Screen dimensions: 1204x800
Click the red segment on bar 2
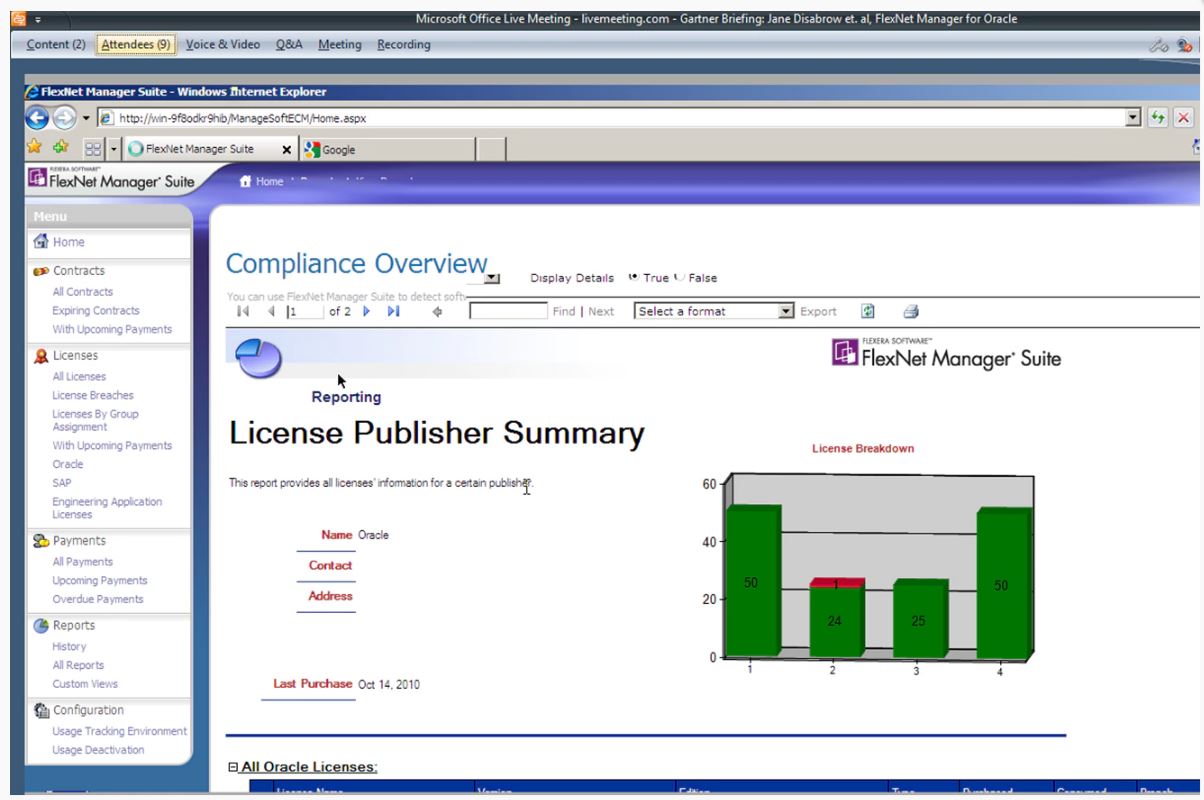[837, 583]
